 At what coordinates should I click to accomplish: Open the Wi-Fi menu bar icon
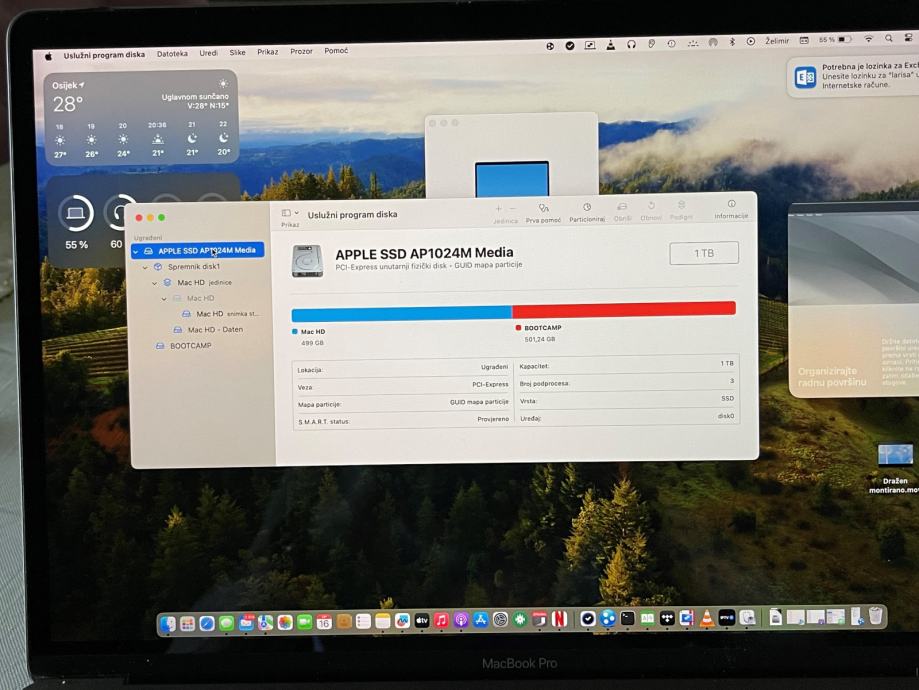(x=869, y=39)
